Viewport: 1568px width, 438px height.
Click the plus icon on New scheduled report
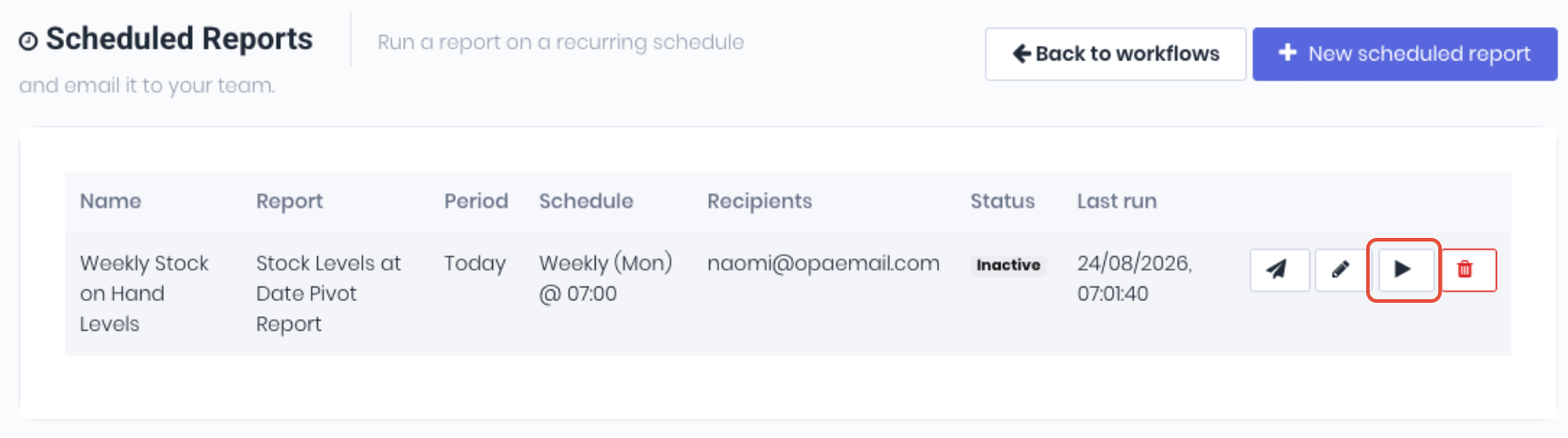tap(1288, 52)
